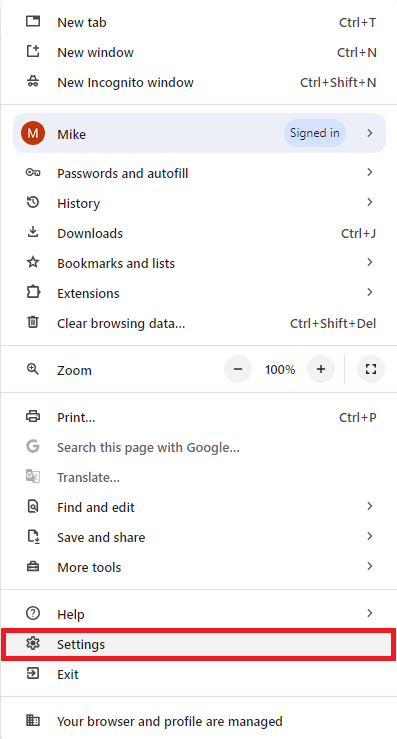This screenshot has width=397, height=739.
Task: Expand the Find and edit submenu chevron
Action: click(x=370, y=506)
